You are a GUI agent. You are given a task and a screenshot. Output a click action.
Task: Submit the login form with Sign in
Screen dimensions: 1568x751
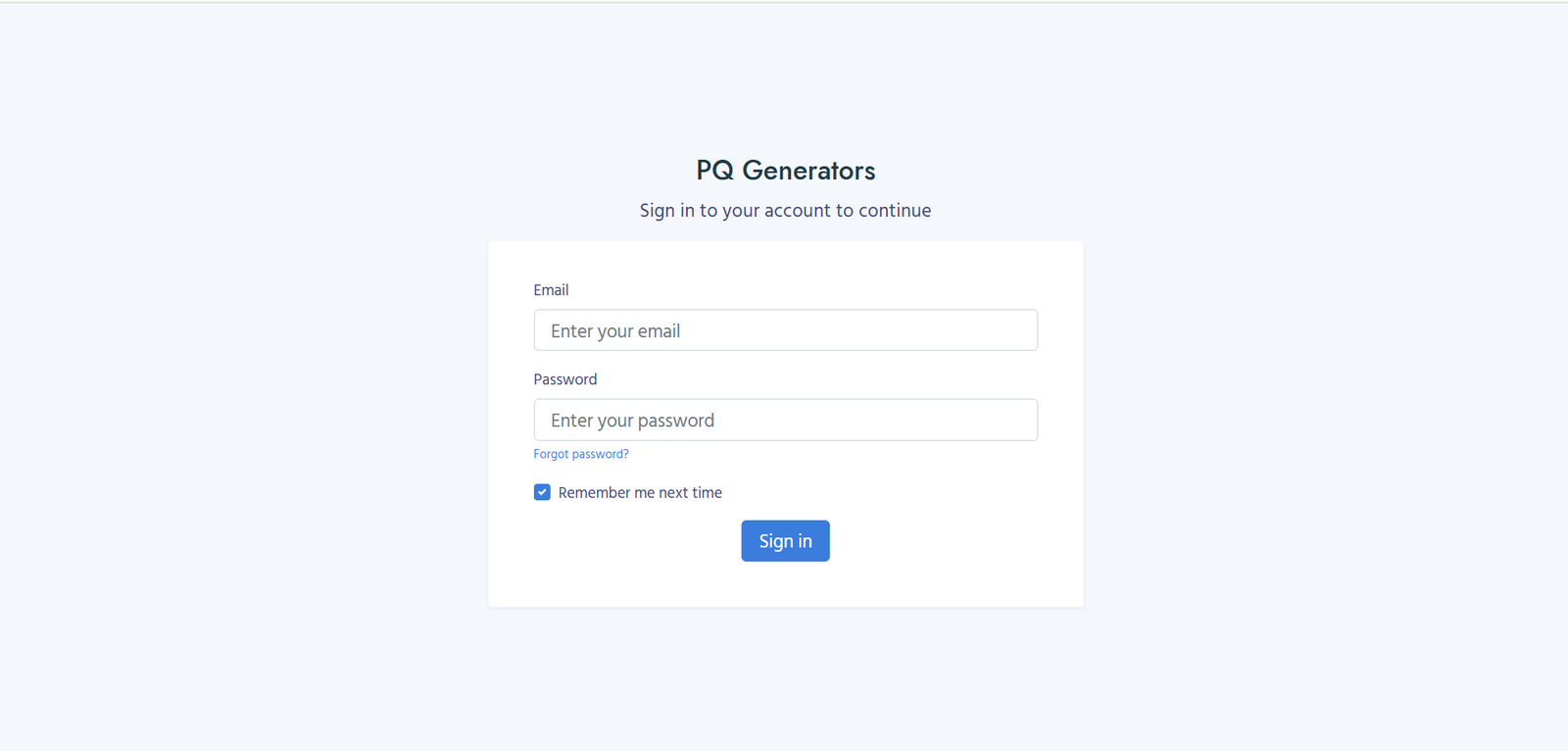[785, 541]
